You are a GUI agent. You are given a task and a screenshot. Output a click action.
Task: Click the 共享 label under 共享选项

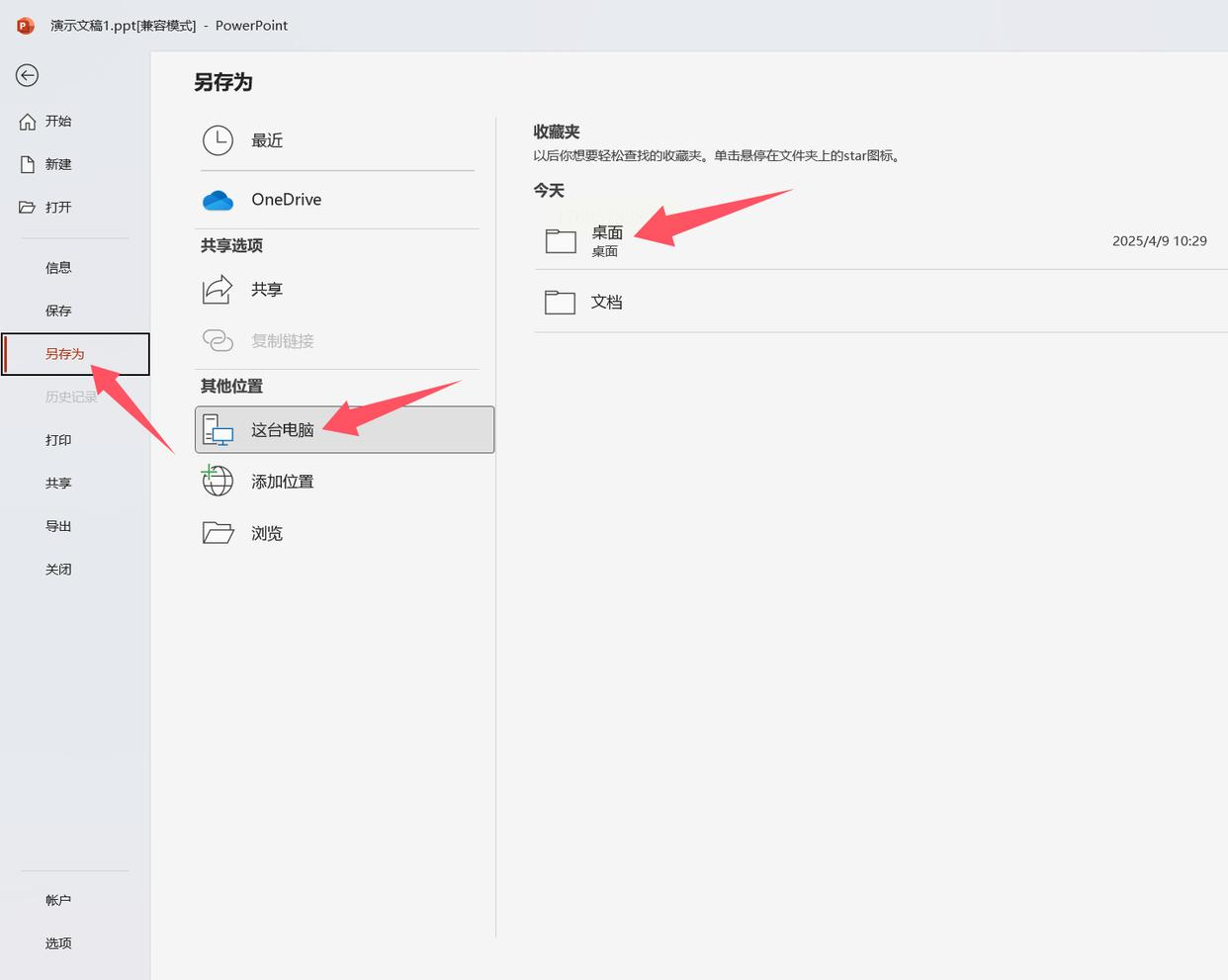pyautogui.click(x=267, y=290)
